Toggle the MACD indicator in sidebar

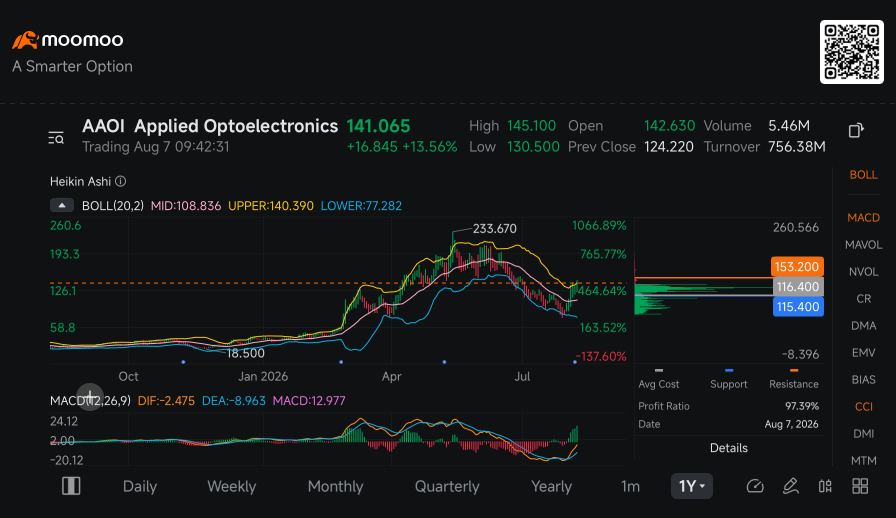point(863,218)
